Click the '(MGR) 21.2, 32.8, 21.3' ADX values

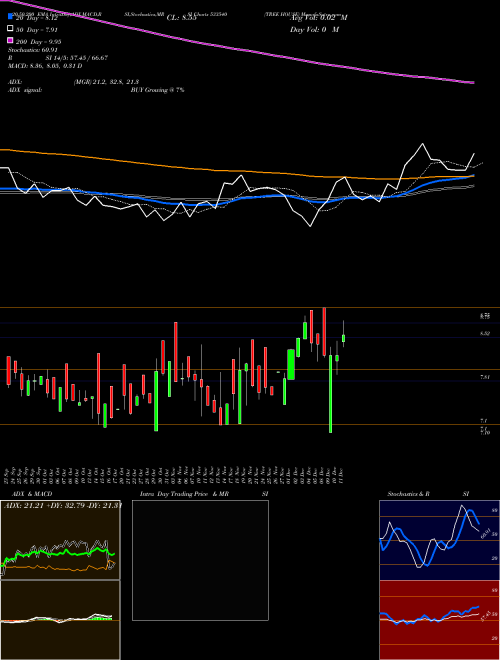[x=106, y=82]
